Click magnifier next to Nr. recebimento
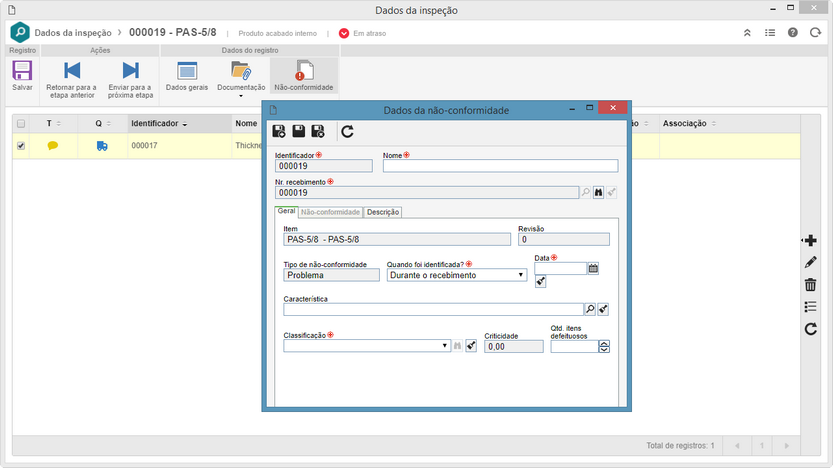The width and height of the screenshot is (833, 468). (585, 192)
